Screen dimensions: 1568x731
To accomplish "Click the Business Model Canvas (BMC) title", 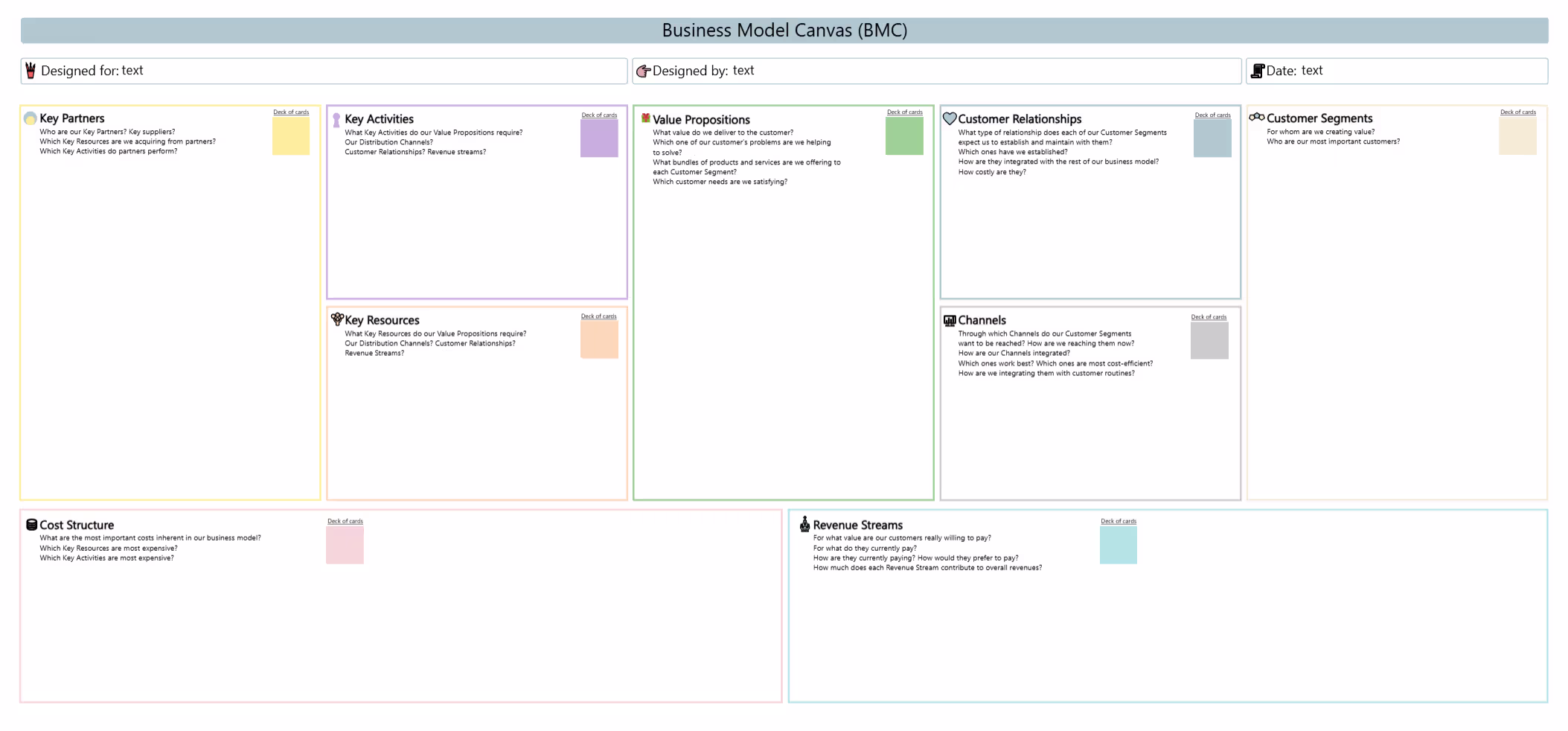I will click(784, 31).
